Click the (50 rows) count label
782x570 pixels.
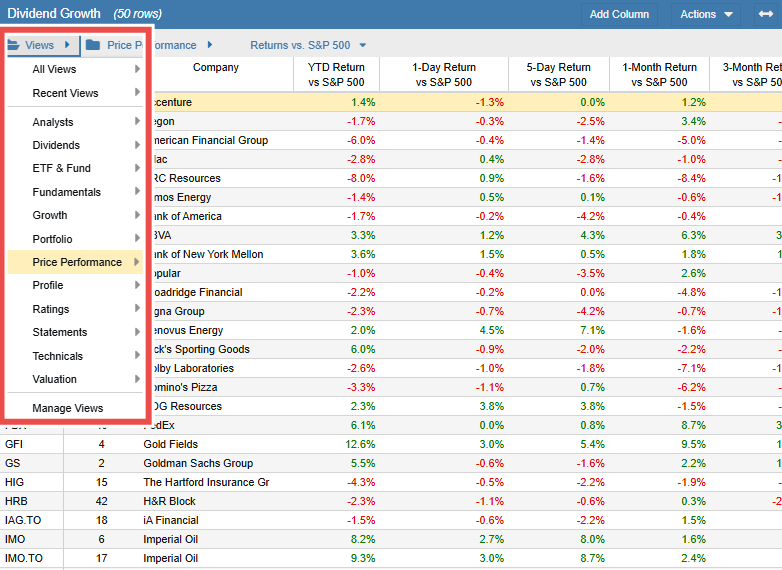138,14
